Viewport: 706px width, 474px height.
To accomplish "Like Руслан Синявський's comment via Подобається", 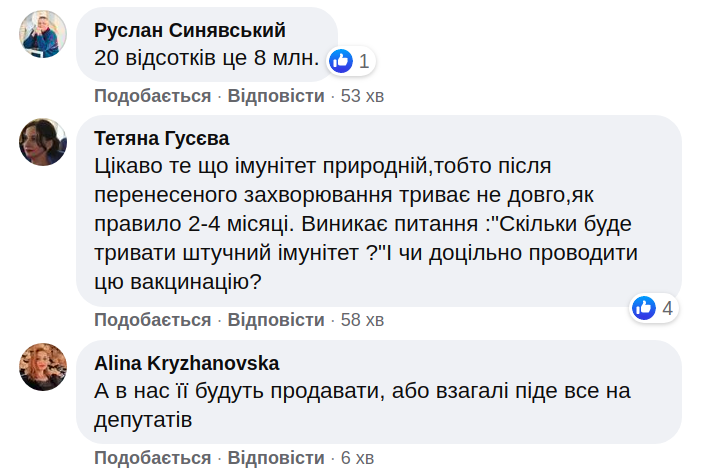I will click(x=152, y=96).
